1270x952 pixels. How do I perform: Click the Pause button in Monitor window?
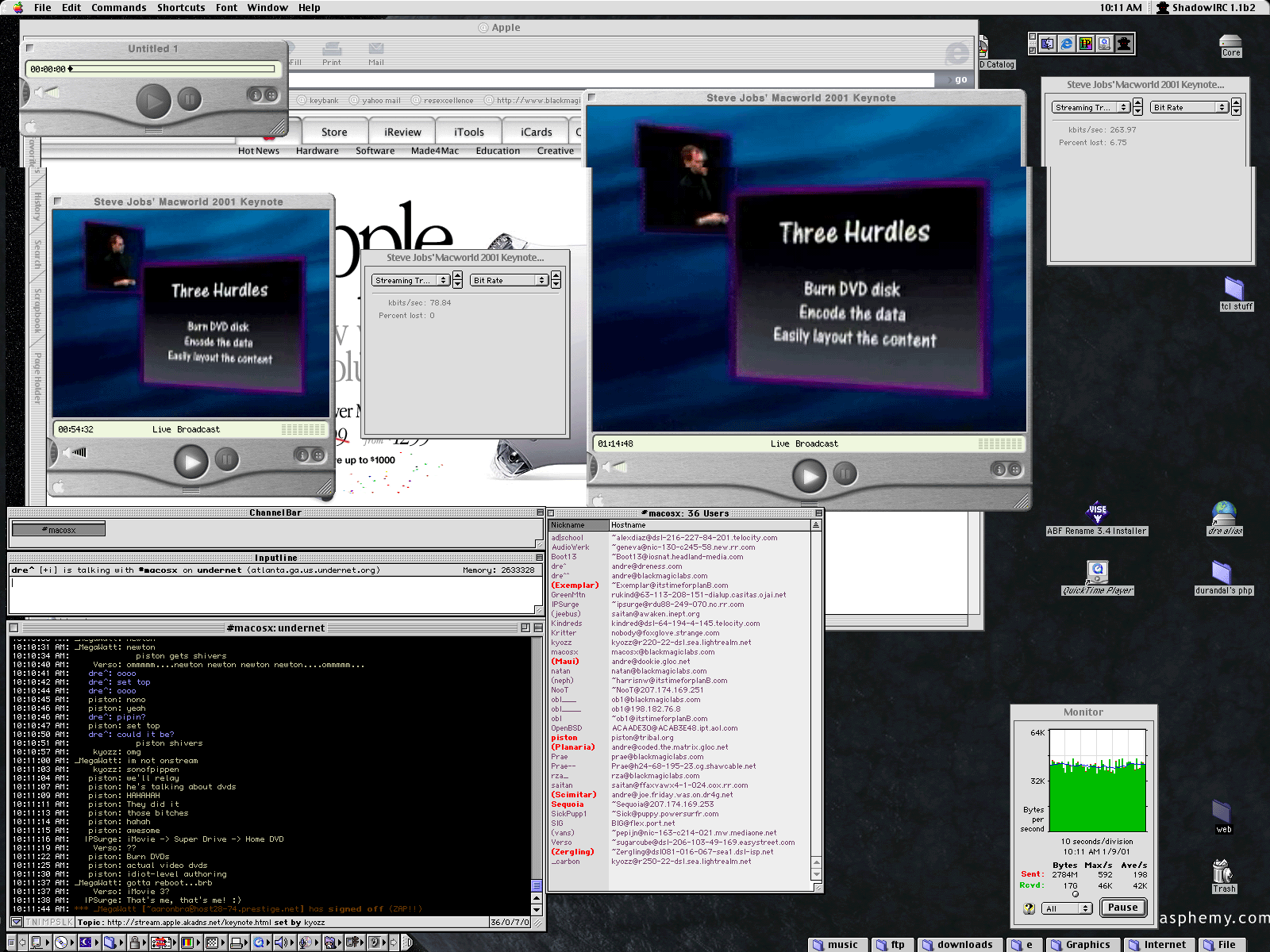(x=1122, y=908)
